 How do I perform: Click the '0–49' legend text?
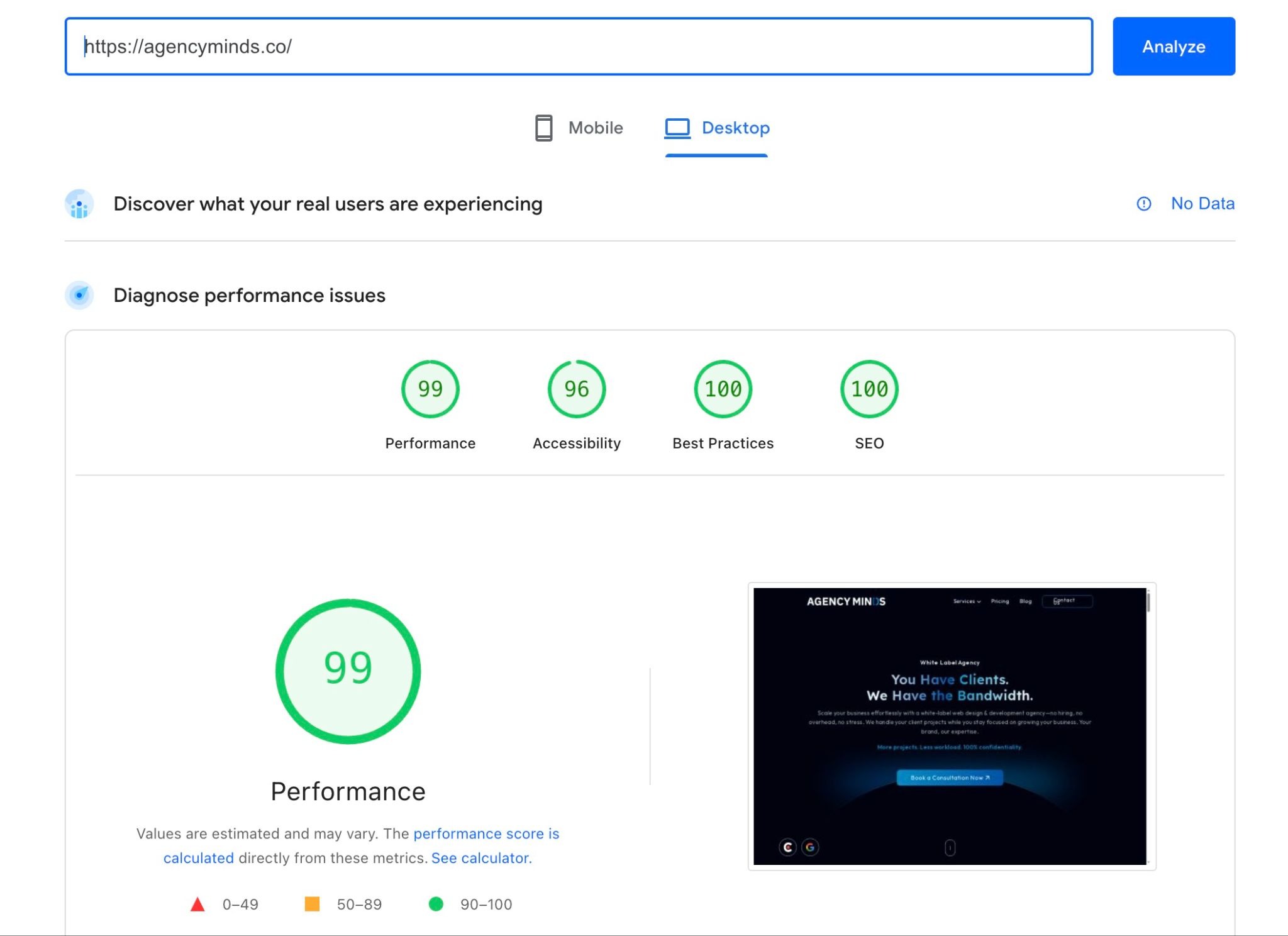(x=240, y=905)
